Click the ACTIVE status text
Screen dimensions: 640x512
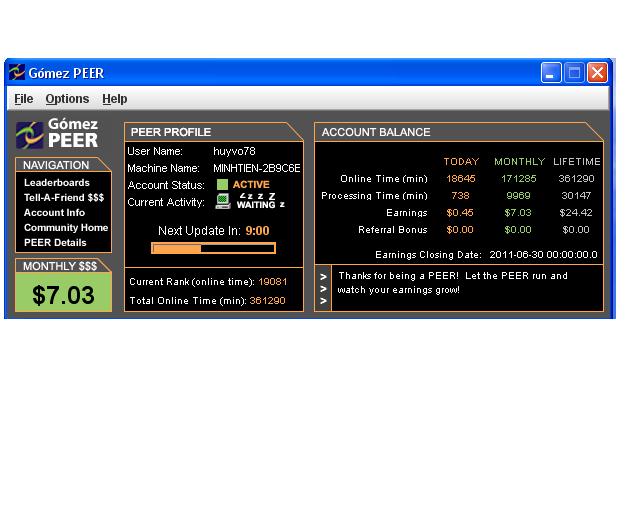(x=251, y=185)
